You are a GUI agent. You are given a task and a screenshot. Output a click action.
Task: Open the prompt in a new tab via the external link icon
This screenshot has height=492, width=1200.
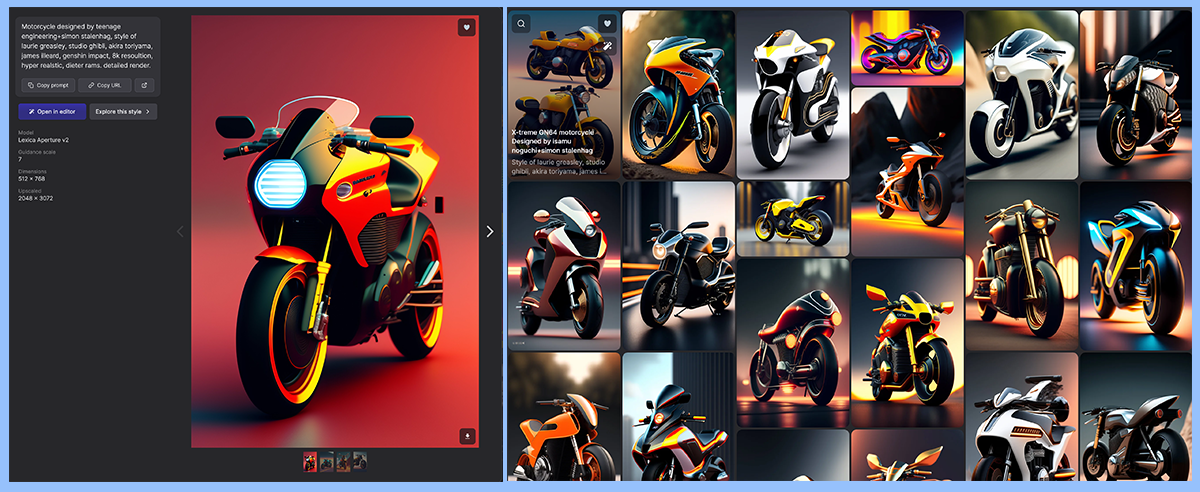(145, 85)
